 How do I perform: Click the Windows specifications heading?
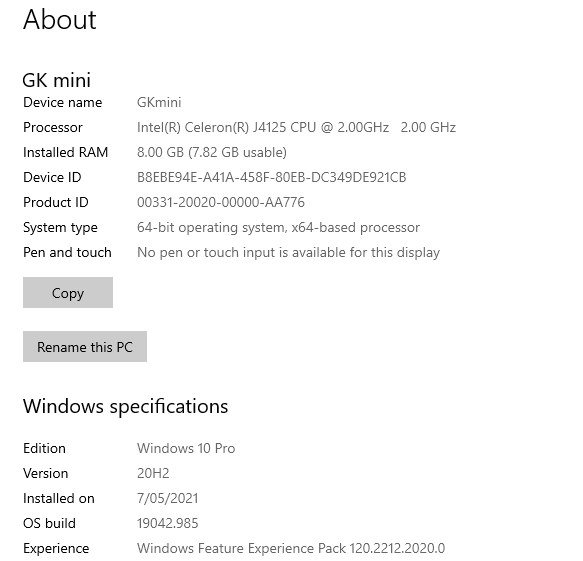point(126,406)
